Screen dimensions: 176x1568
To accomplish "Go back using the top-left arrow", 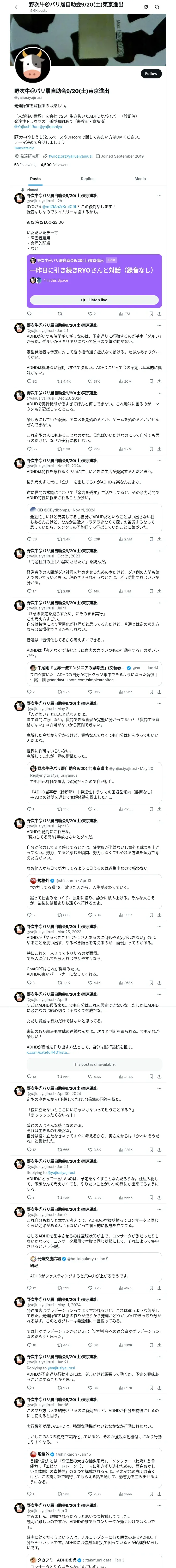I will [16, 7].
